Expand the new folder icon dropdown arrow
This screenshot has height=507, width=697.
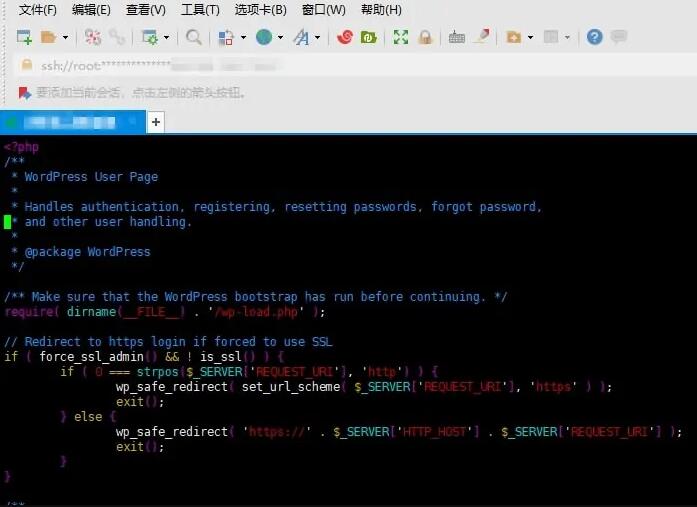pyautogui.click(x=530, y=37)
